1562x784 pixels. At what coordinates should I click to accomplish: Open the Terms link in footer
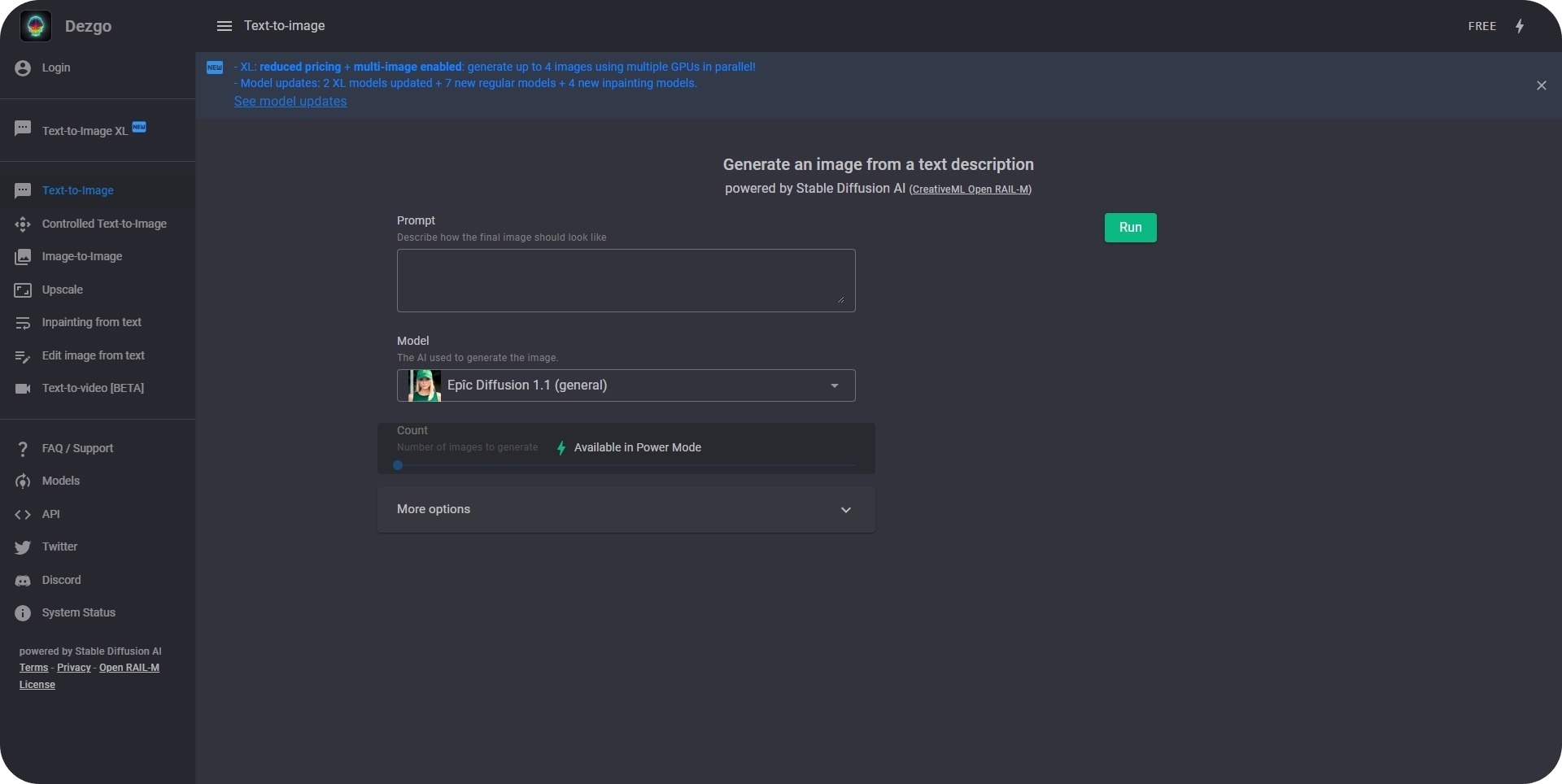(x=33, y=668)
